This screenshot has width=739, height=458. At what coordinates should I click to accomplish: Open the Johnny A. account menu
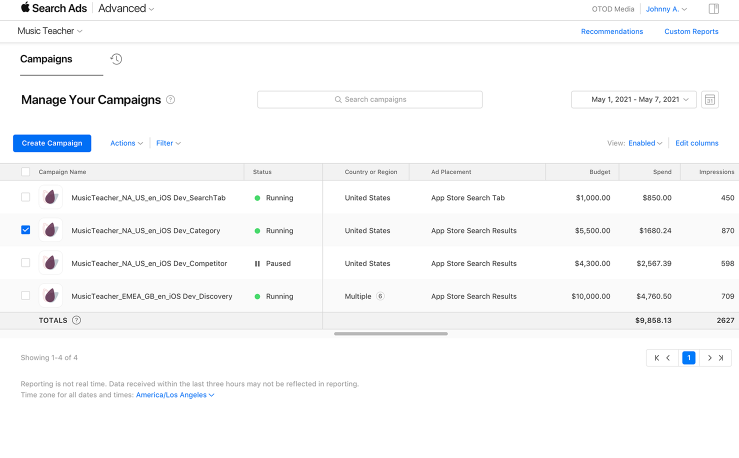click(x=666, y=9)
